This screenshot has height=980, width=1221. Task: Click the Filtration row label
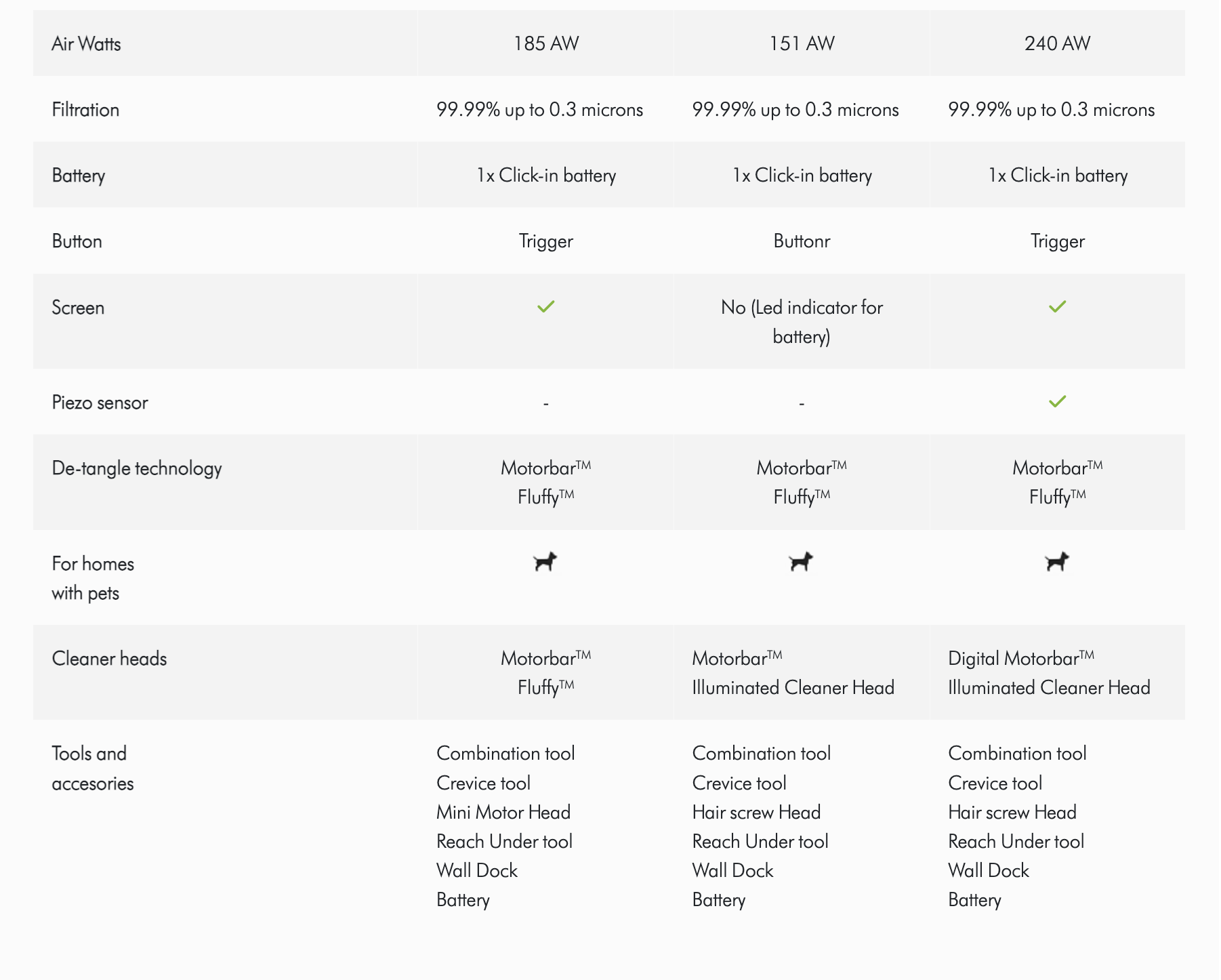click(x=85, y=110)
